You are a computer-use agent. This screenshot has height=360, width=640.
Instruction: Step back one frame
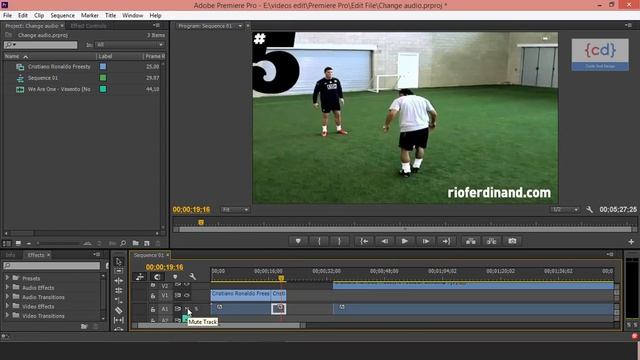click(x=384, y=241)
